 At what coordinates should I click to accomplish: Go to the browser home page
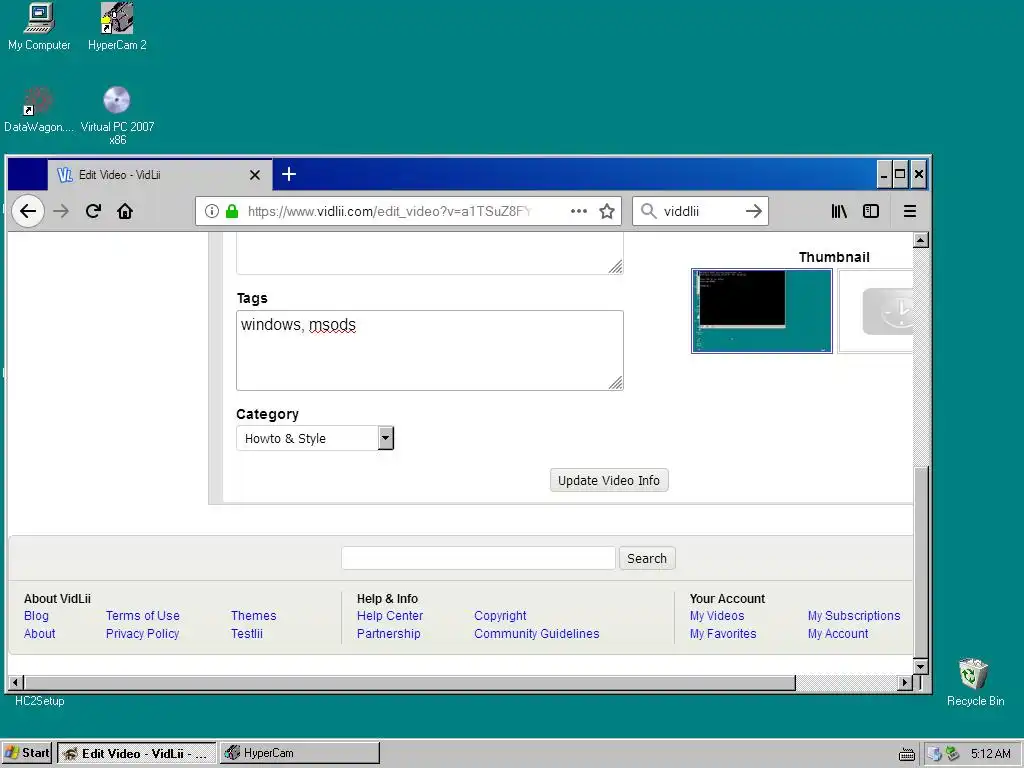click(x=125, y=211)
